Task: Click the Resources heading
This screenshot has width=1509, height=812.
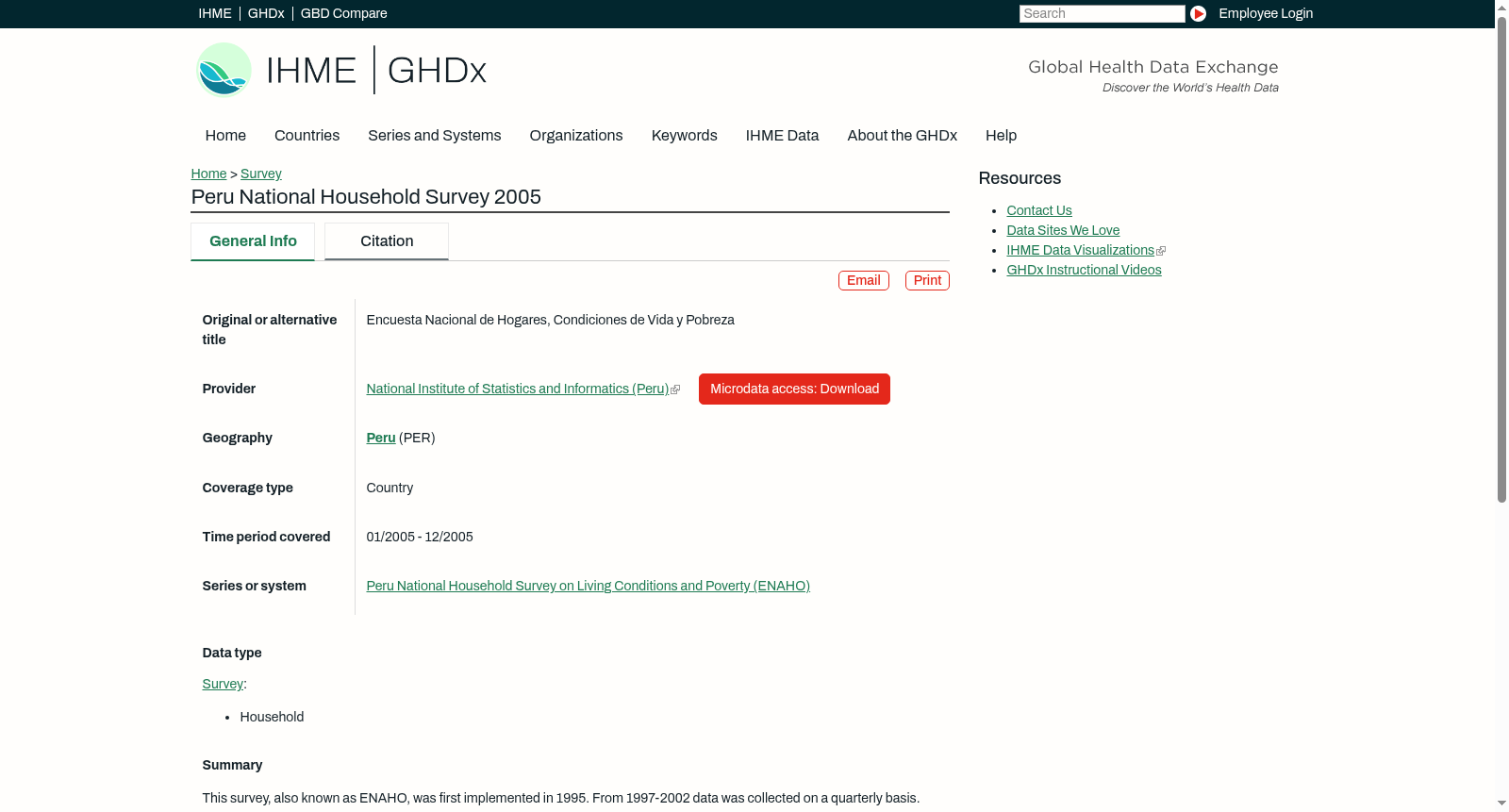Action: click(x=1020, y=178)
